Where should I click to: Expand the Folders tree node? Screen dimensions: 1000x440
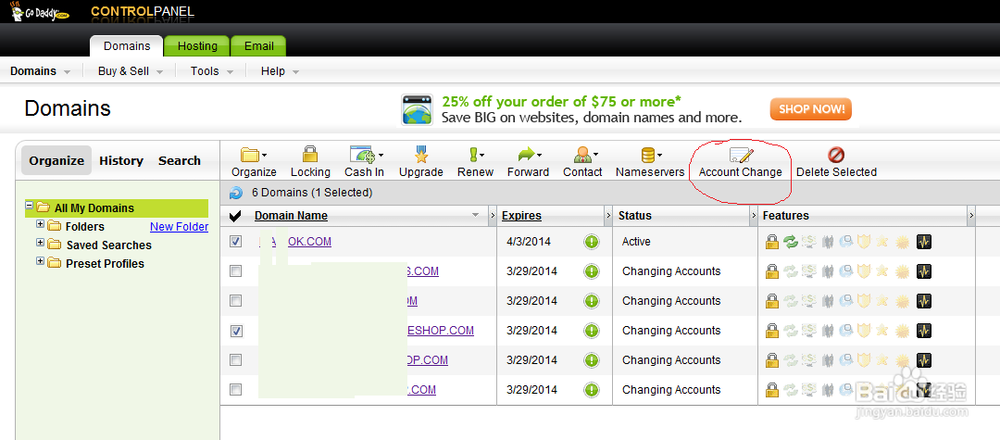pos(40,224)
